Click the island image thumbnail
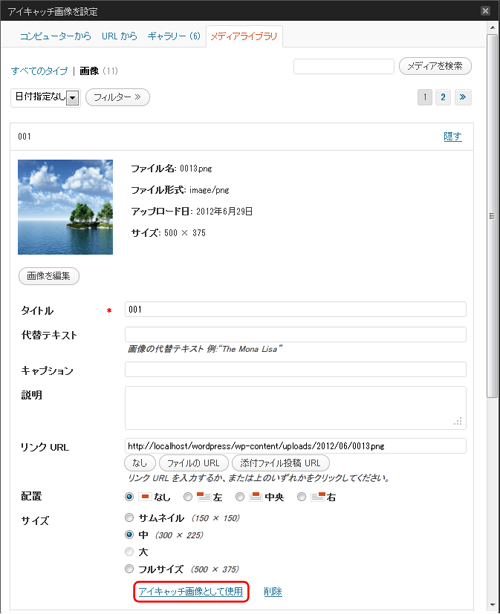500x614 pixels. pos(65,207)
